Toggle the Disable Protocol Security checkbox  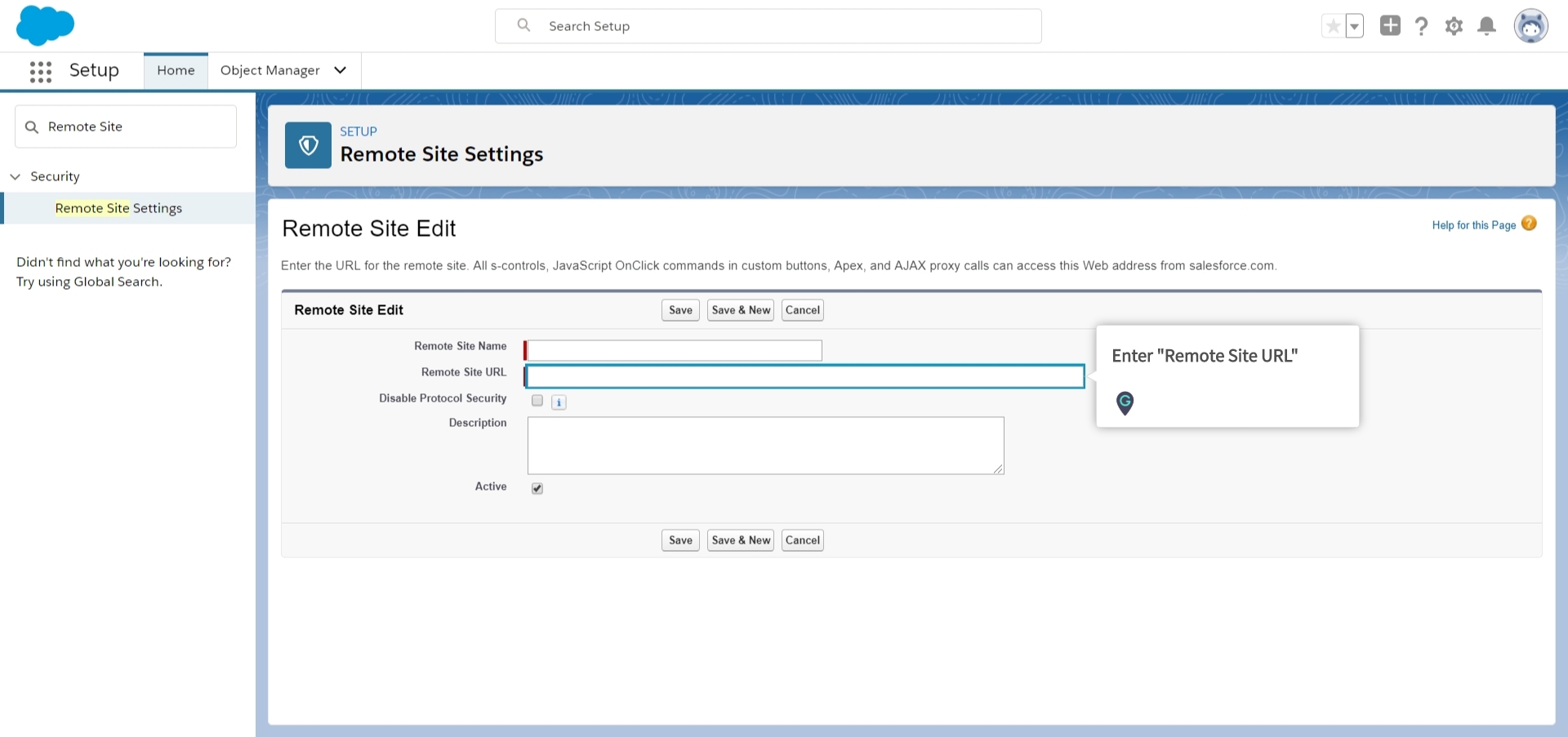pos(537,401)
